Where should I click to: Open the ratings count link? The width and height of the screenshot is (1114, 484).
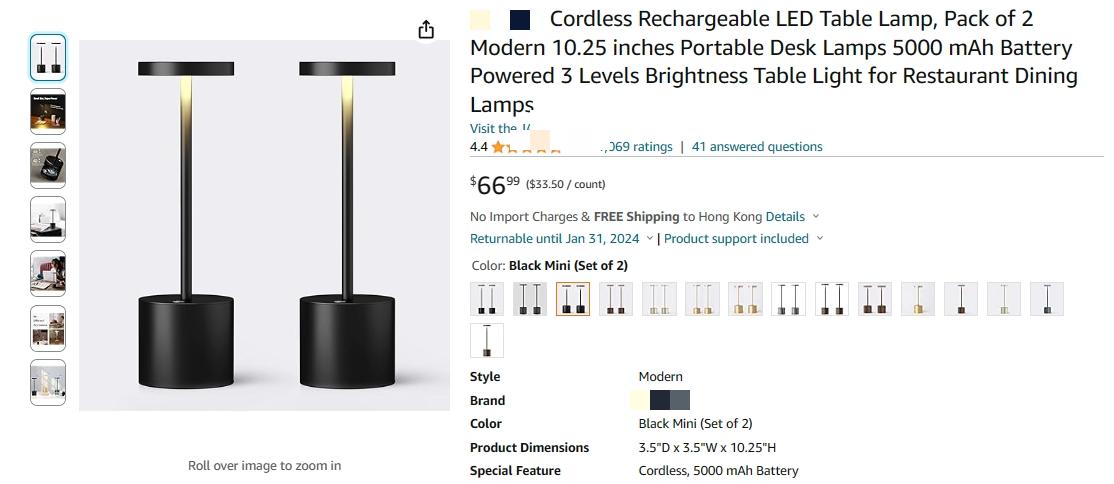(x=636, y=147)
